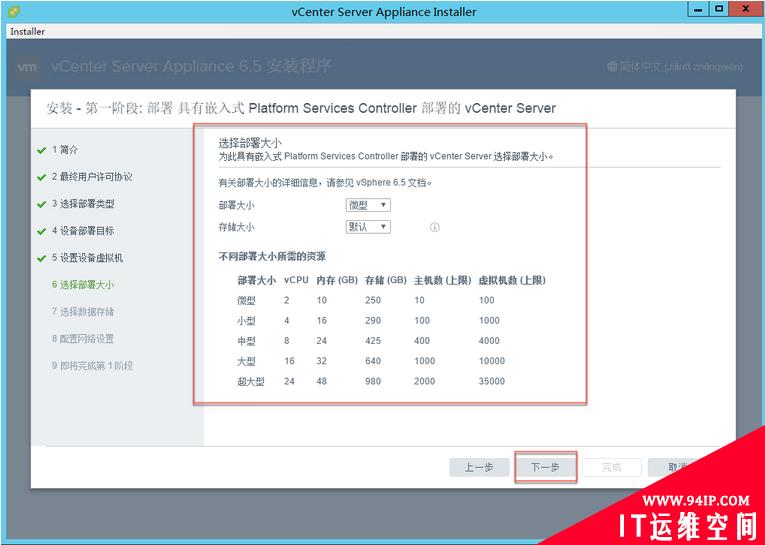Select step 7 选择数据存储
Image resolution: width=765 pixels, height=545 pixels.
83,311
